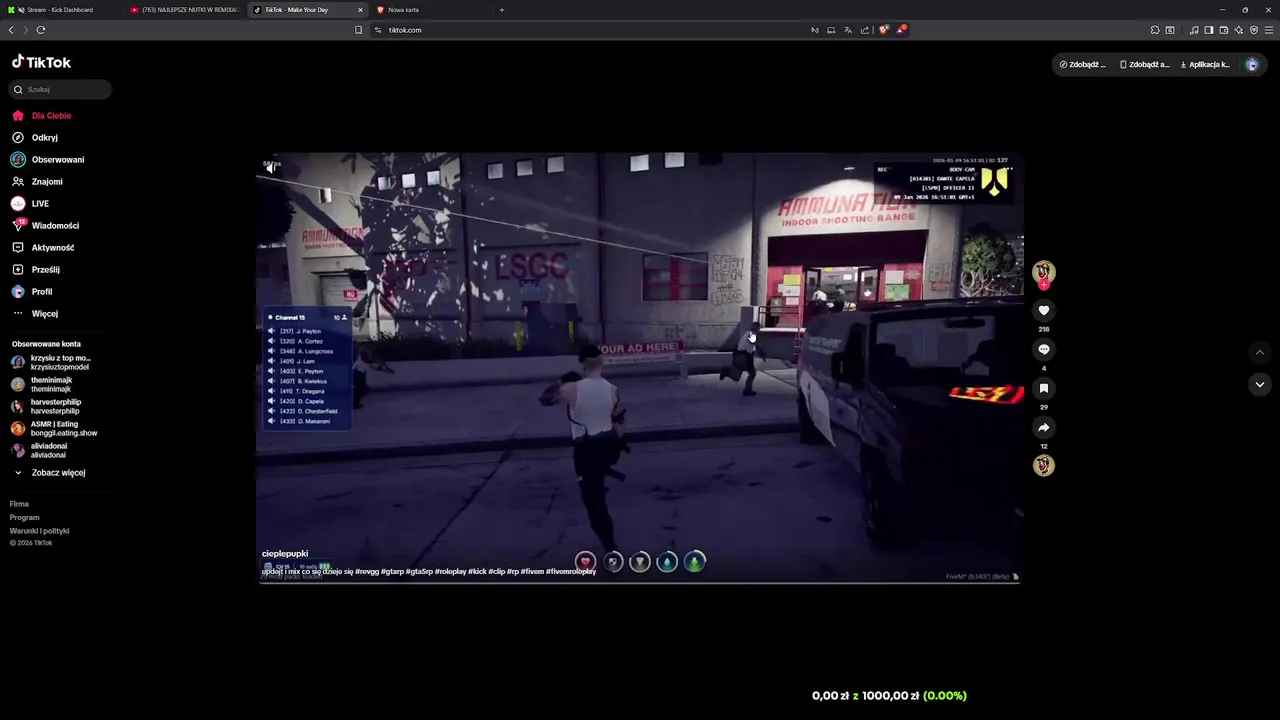Click video progress bar
1280x720 pixels.
640,582
